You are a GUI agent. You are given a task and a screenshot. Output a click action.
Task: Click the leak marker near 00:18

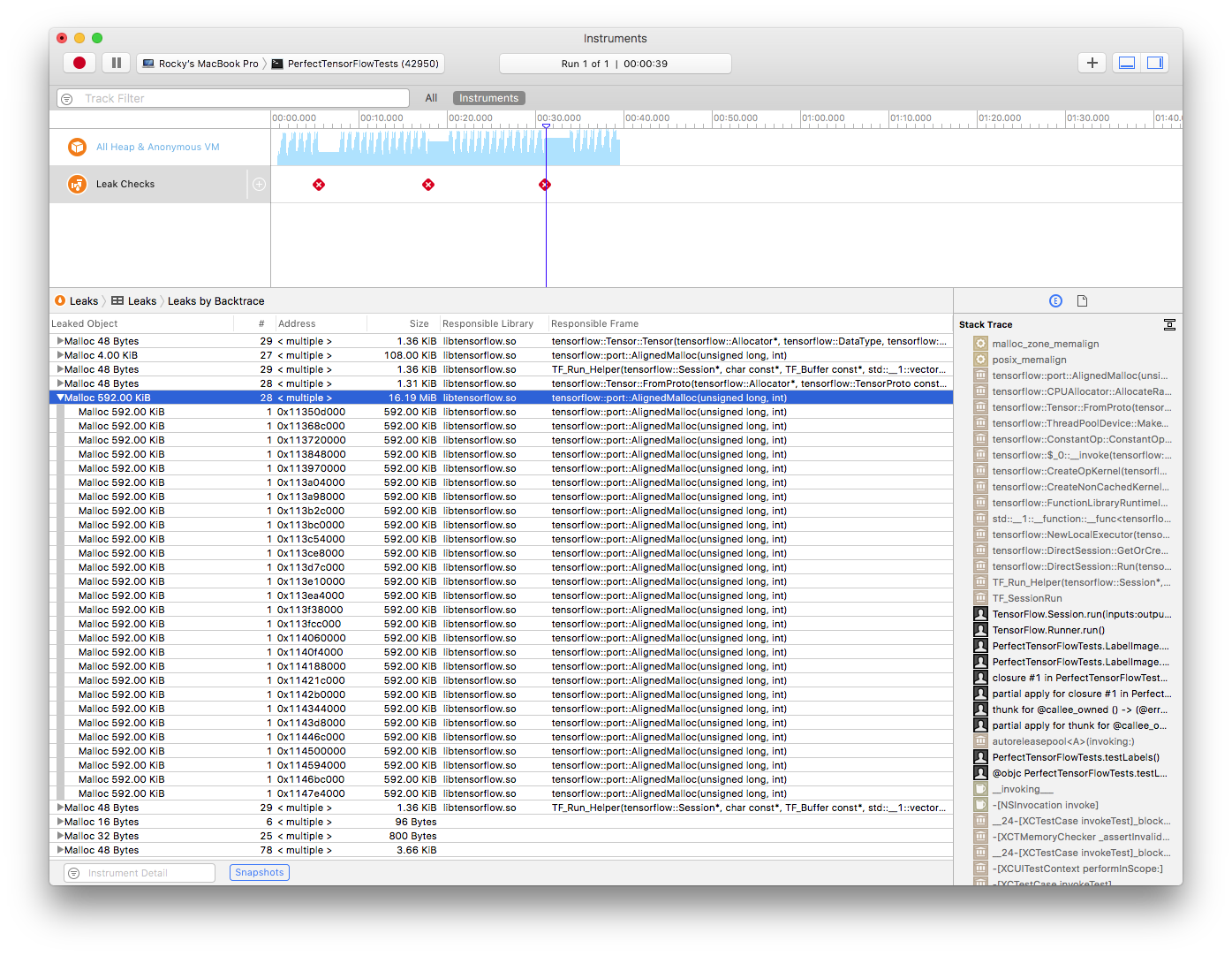point(428,184)
